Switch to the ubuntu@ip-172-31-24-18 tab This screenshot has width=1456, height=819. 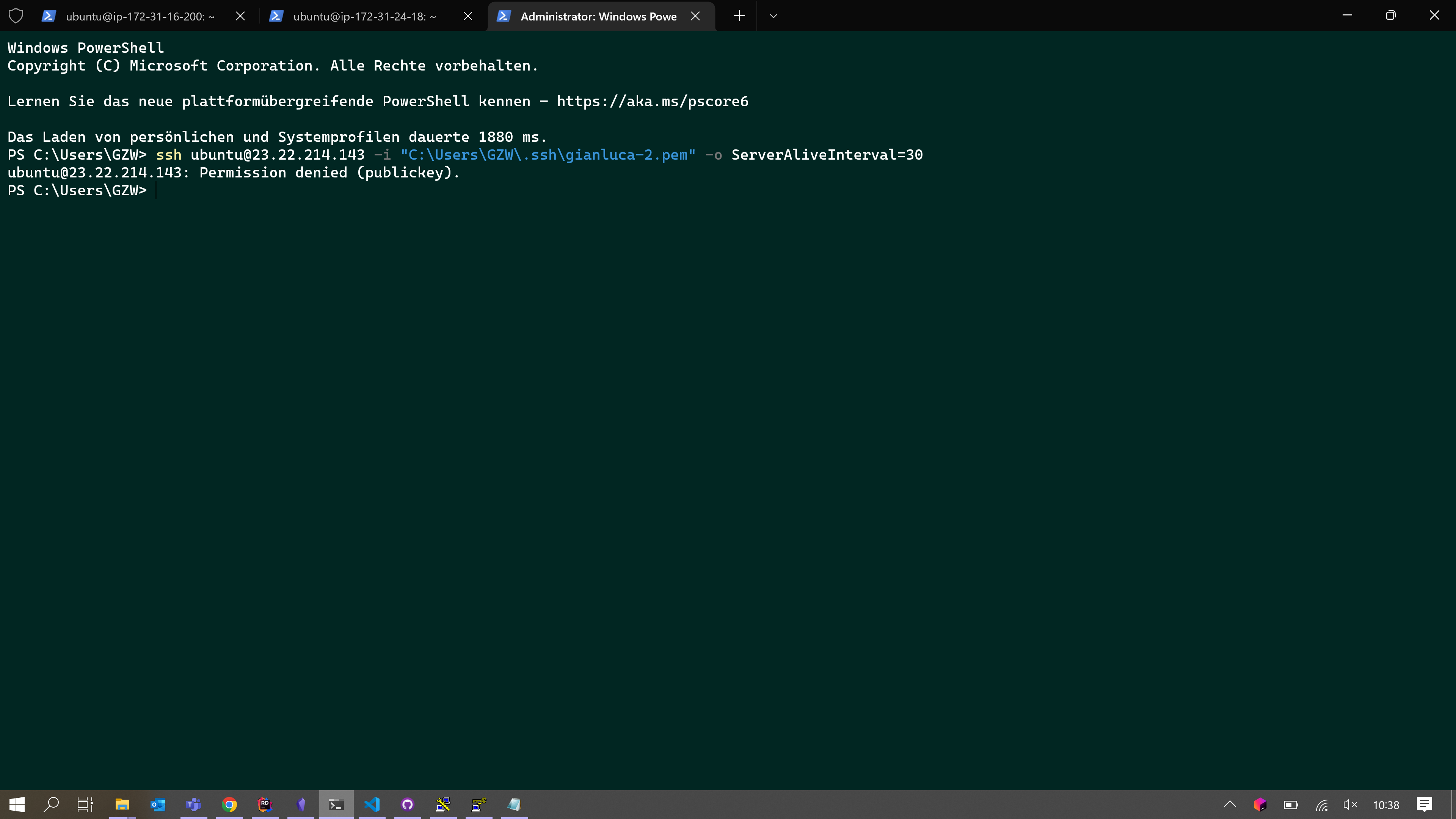click(364, 16)
